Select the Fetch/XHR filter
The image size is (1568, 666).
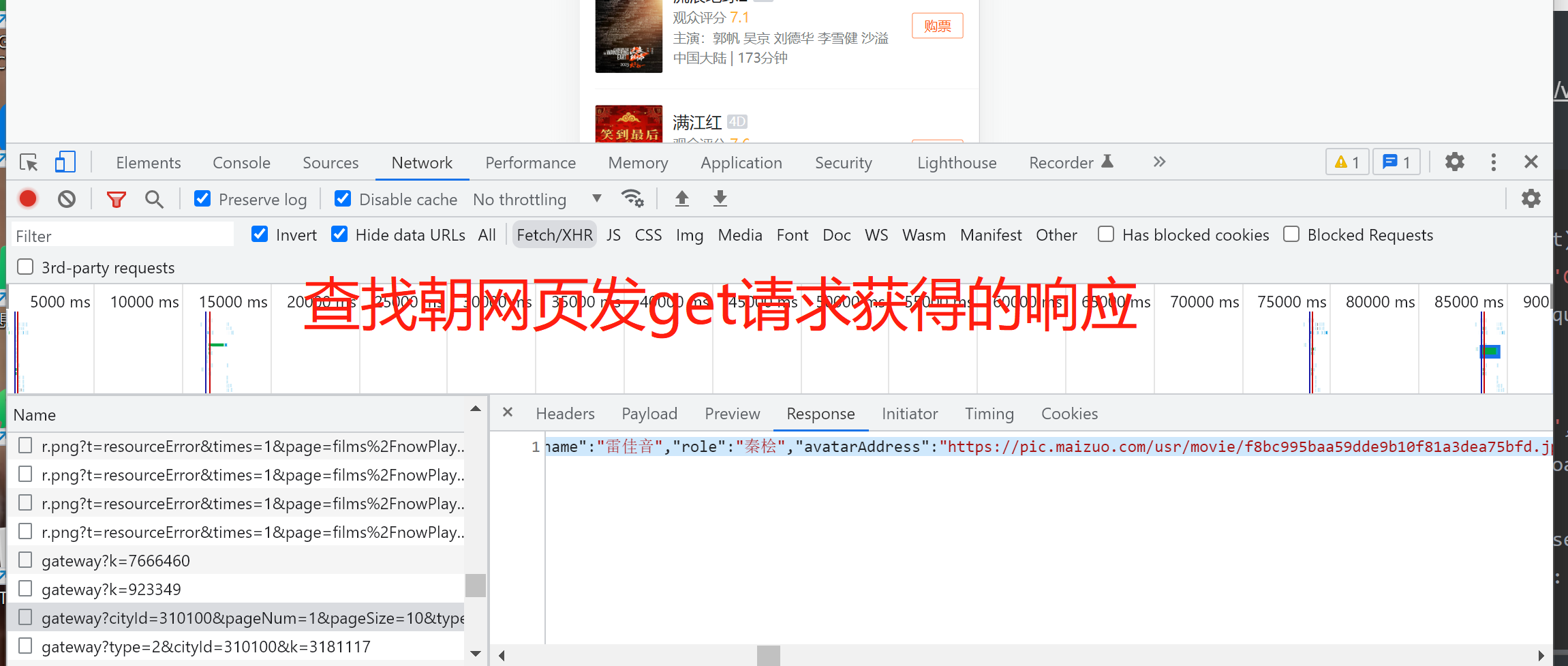point(554,234)
